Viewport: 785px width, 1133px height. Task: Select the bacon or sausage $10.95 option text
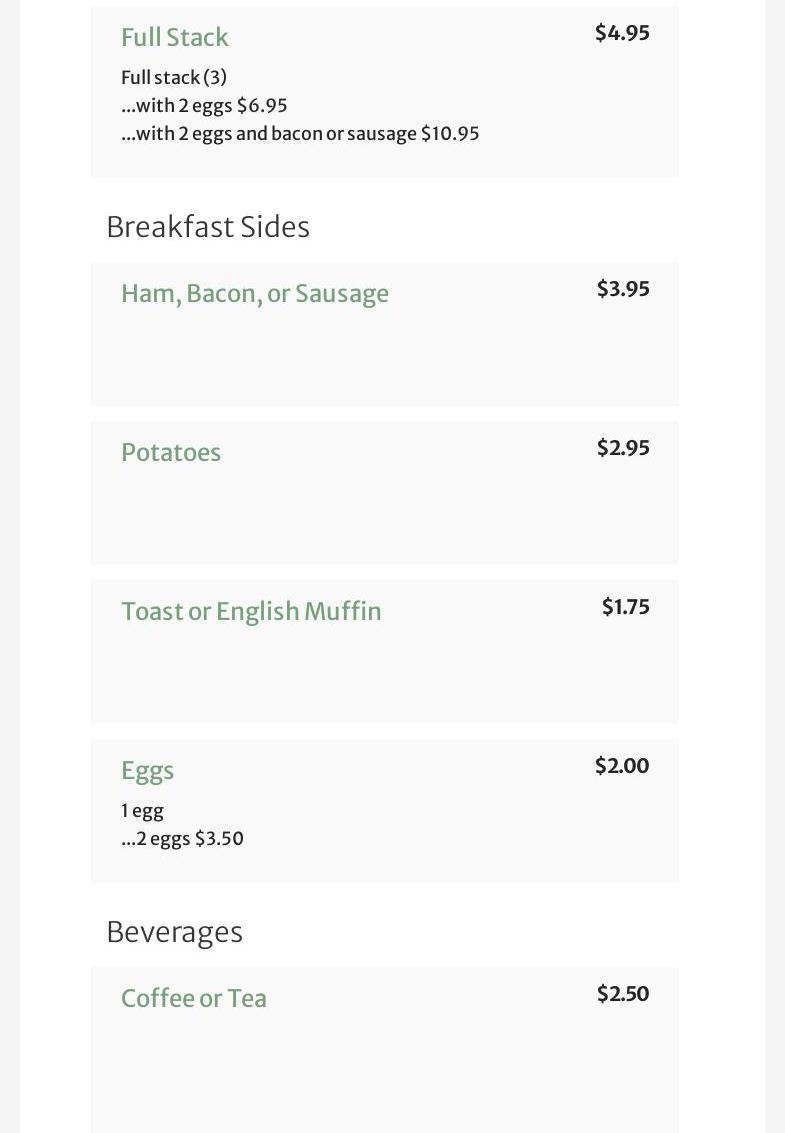[x=300, y=133]
